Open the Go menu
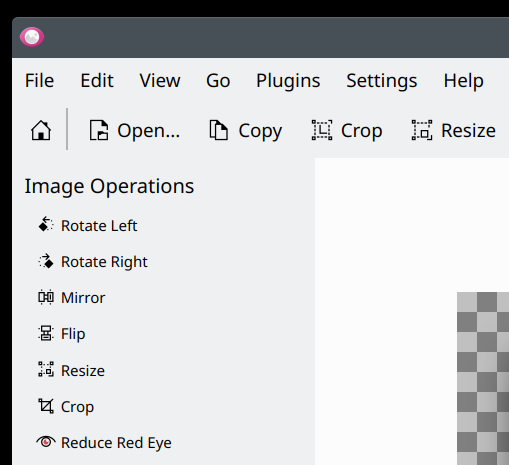The image size is (509, 465). (x=218, y=81)
